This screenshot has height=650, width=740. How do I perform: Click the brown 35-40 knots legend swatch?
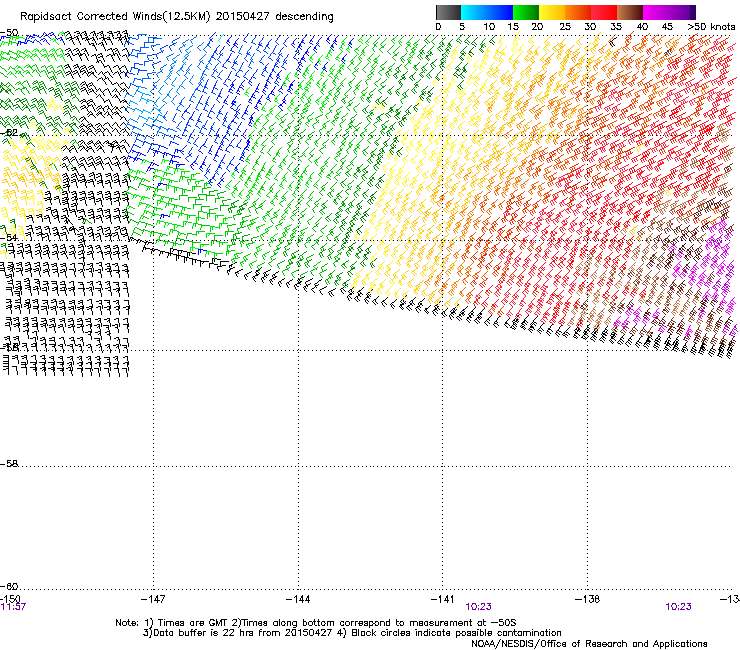(x=630, y=12)
